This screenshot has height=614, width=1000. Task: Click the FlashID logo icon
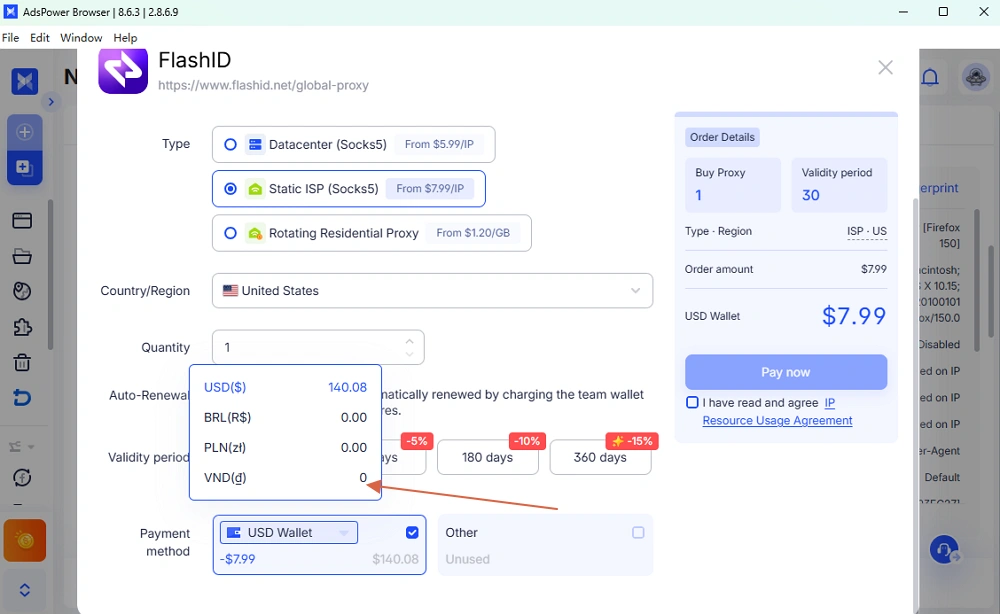tap(123, 71)
